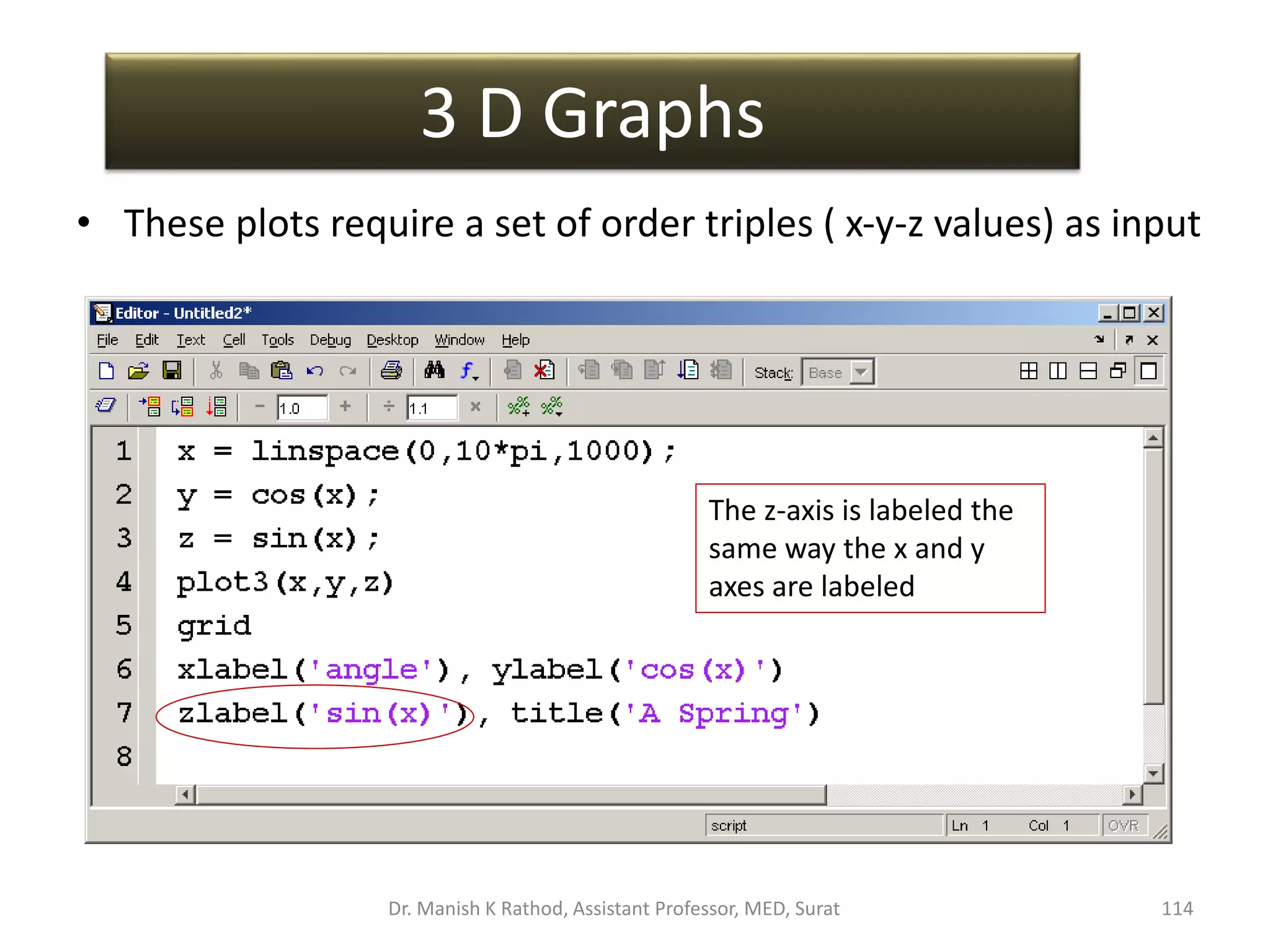
Task: Open the Tools menu
Action: (277, 340)
